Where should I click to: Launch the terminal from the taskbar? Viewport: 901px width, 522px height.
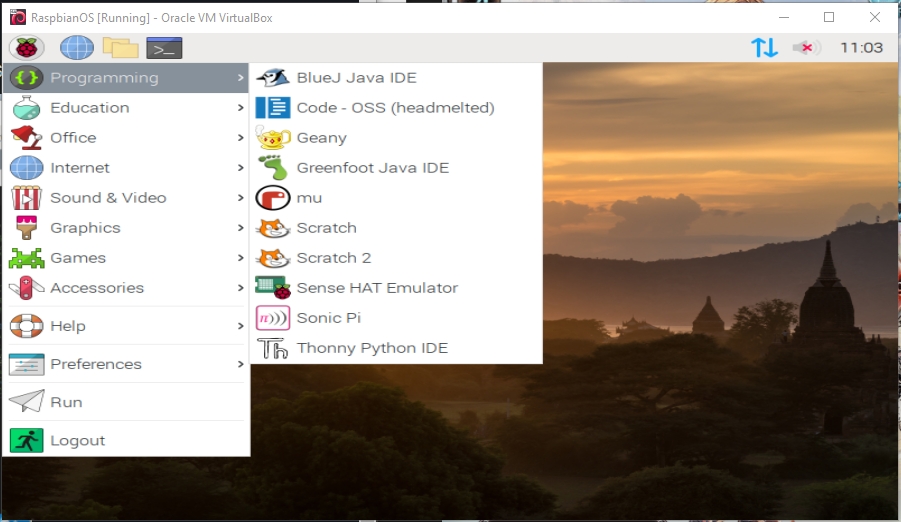(164, 47)
